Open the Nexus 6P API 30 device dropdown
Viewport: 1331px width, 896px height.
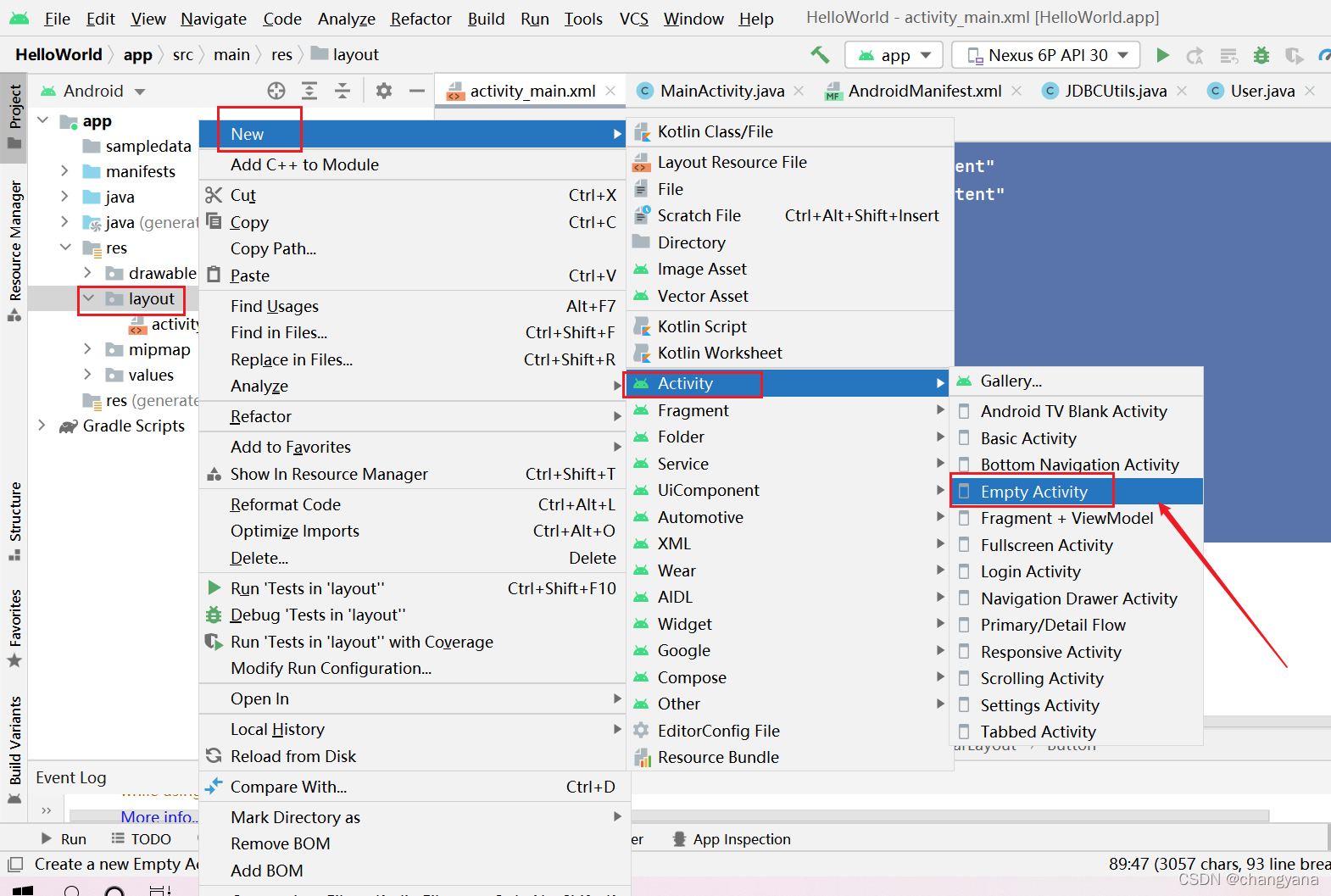pyautogui.click(x=1045, y=55)
